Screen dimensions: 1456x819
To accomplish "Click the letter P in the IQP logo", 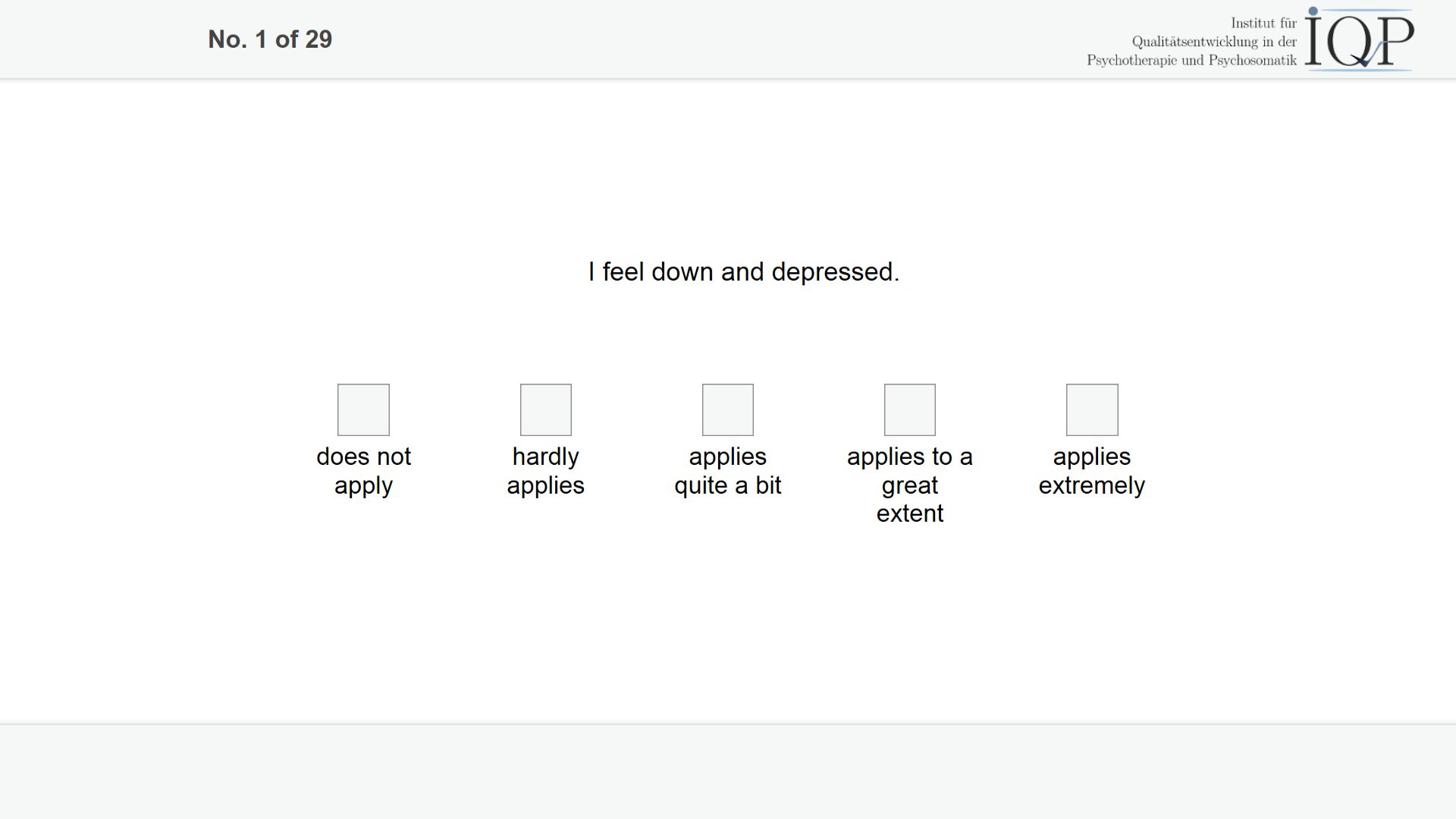I will (x=1394, y=42).
